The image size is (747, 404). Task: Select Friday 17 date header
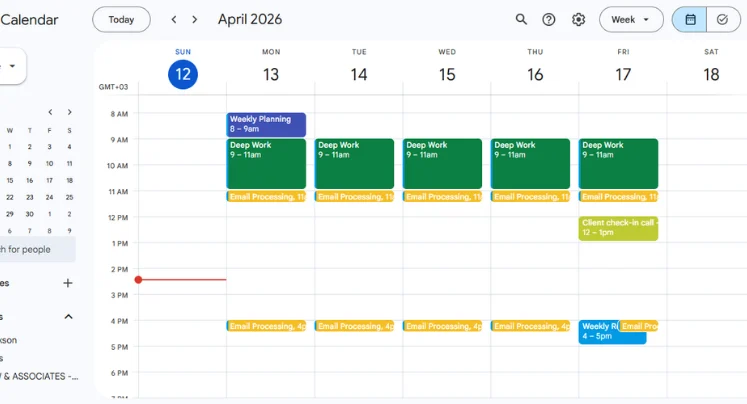[623, 74]
